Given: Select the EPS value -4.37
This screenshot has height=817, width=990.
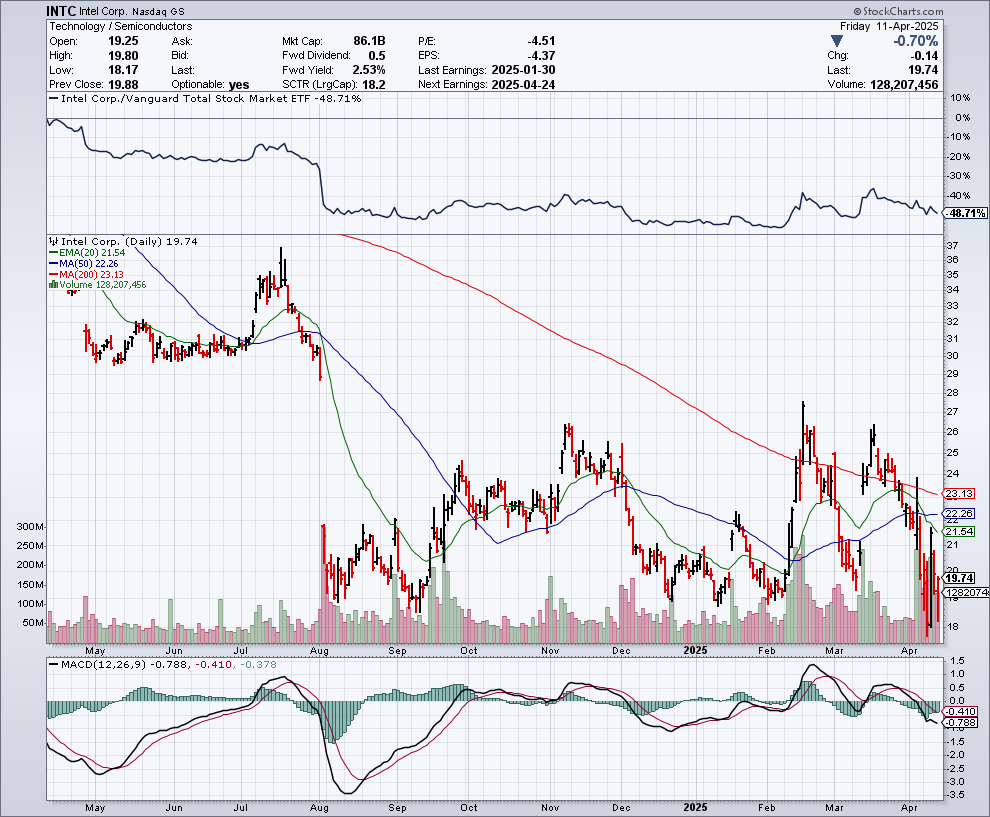Looking at the screenshot, I should [541, 56].
